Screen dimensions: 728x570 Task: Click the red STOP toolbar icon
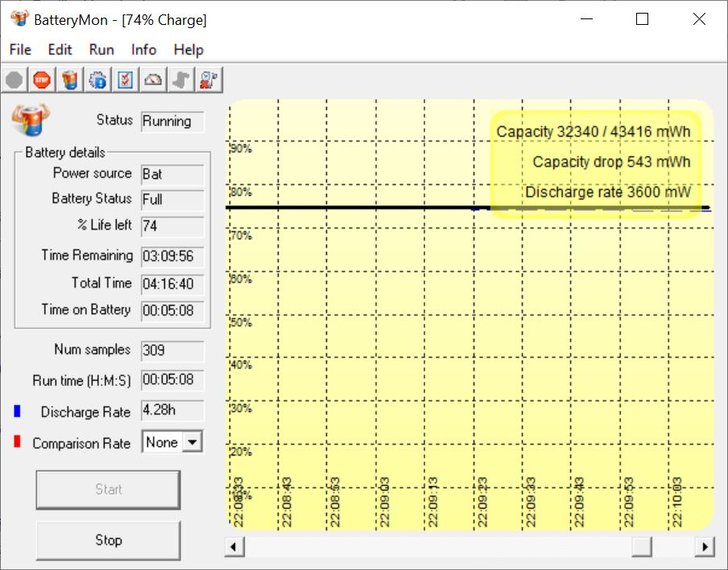coord(42,80)
